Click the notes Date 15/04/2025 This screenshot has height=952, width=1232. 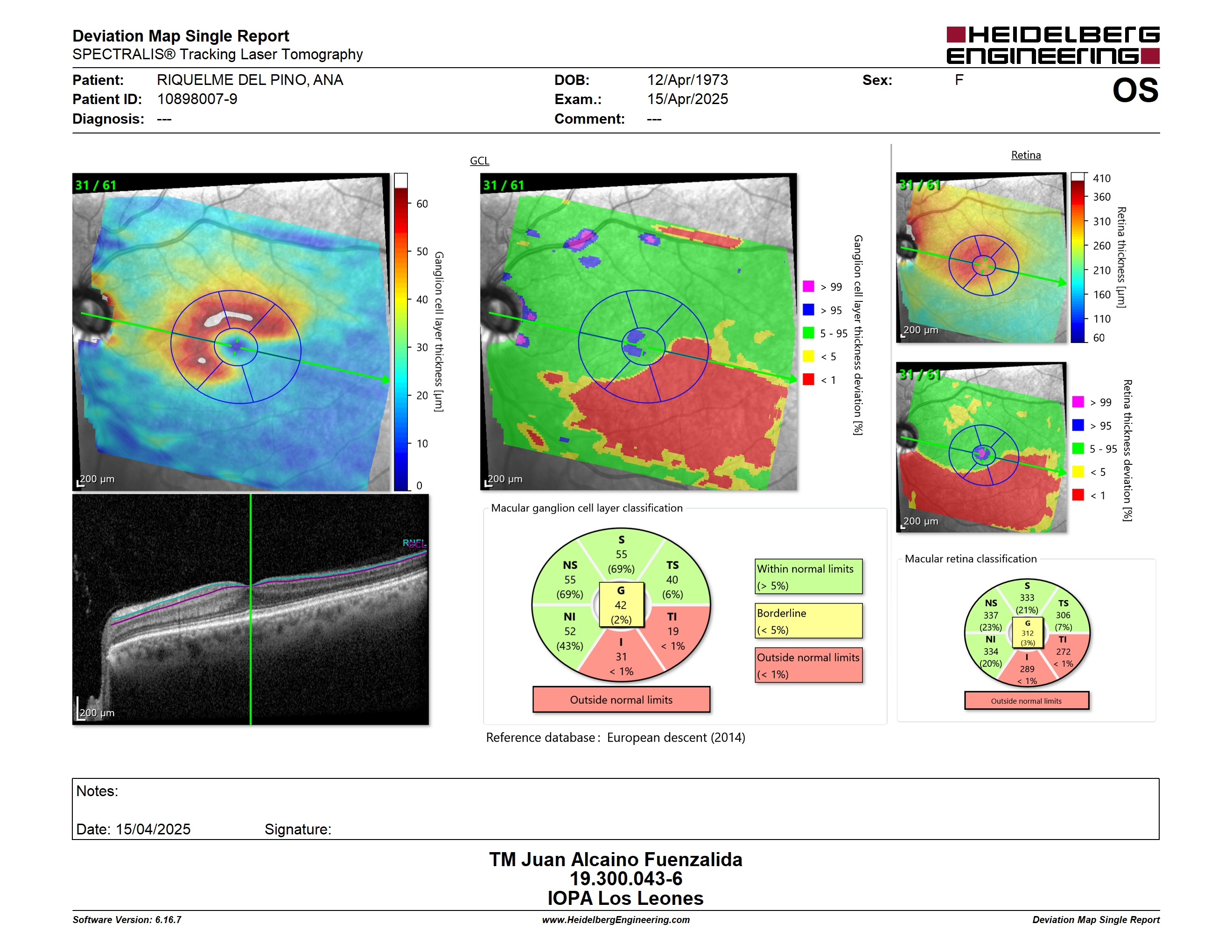pos(133,829)
